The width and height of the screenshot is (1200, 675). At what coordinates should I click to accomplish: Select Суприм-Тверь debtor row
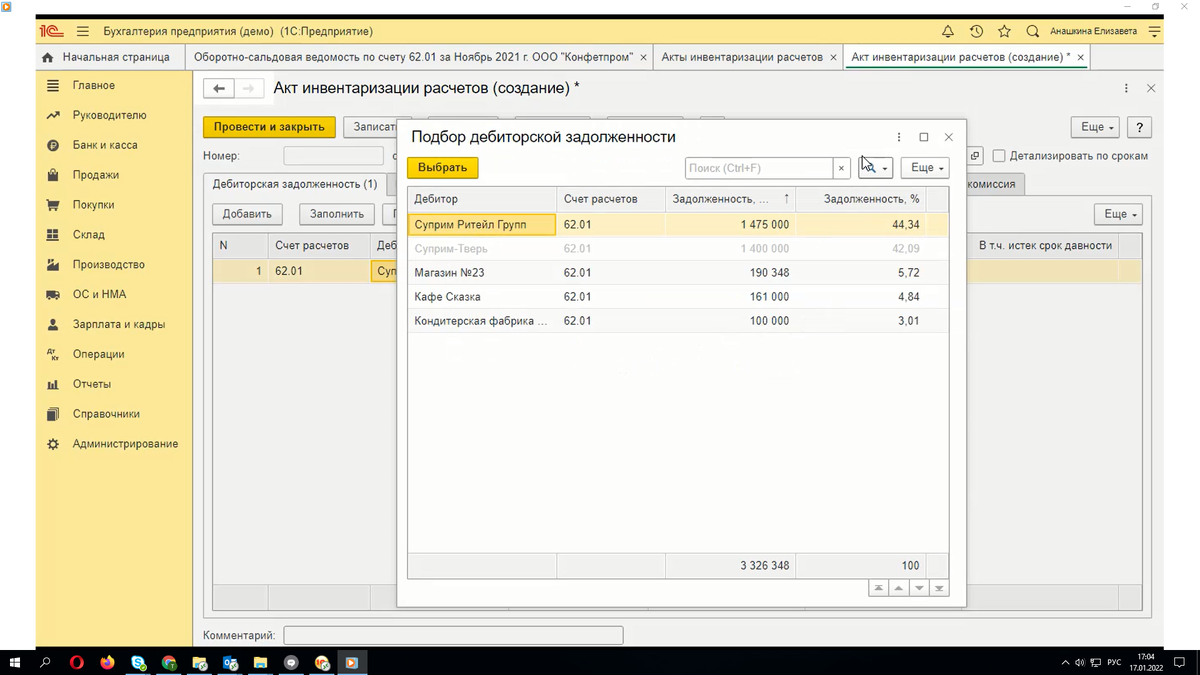click(x=678, y=249)
